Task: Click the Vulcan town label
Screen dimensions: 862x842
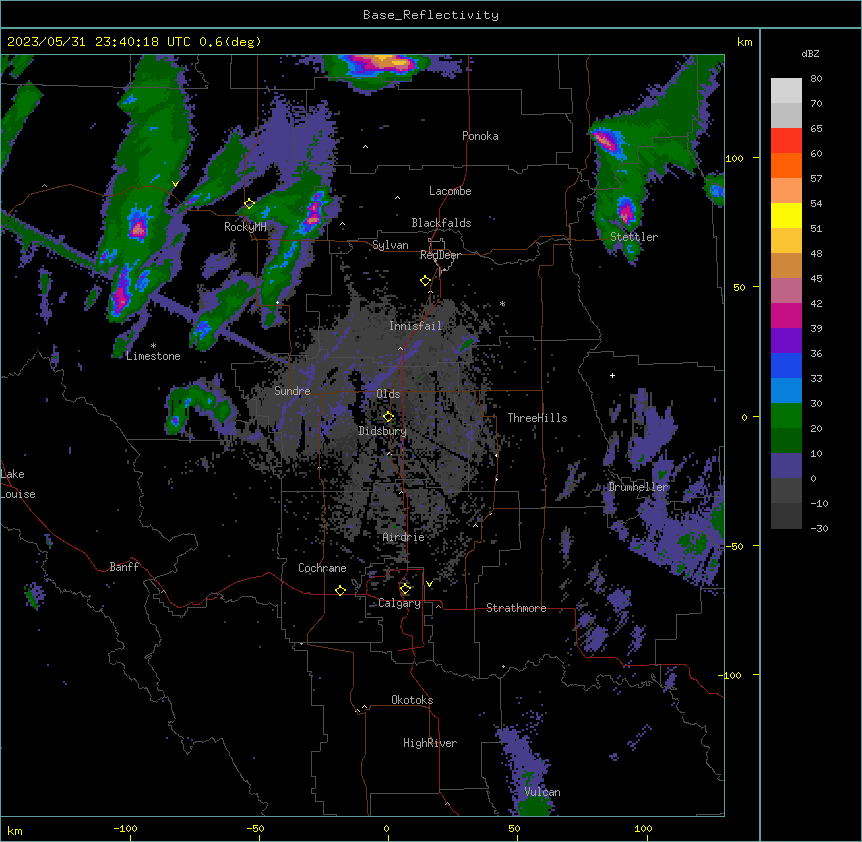Action: (x=542, y=792)
